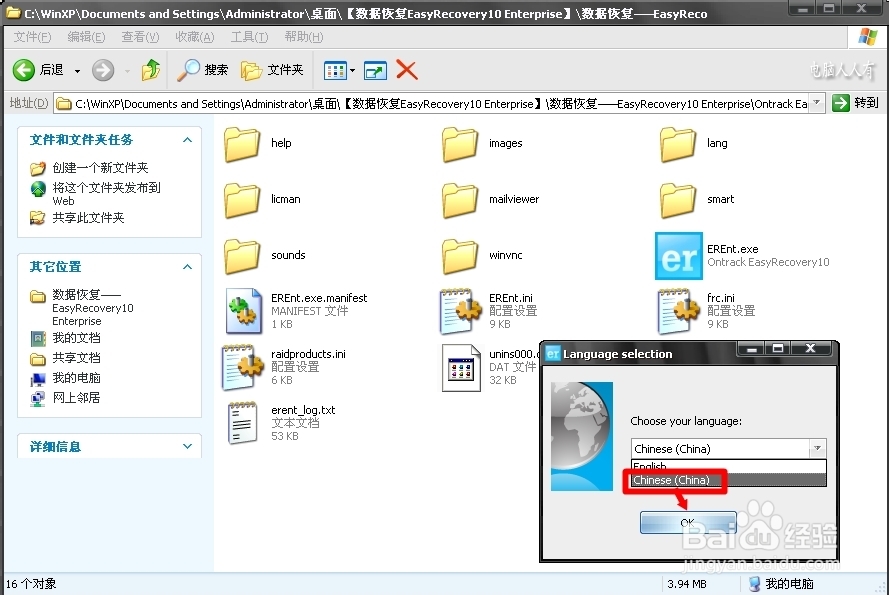This screenshot has width=889, height=595.
Task: Click the 3.94 MB status bar size
Action: pyautogui.click(x=687, y=584)
